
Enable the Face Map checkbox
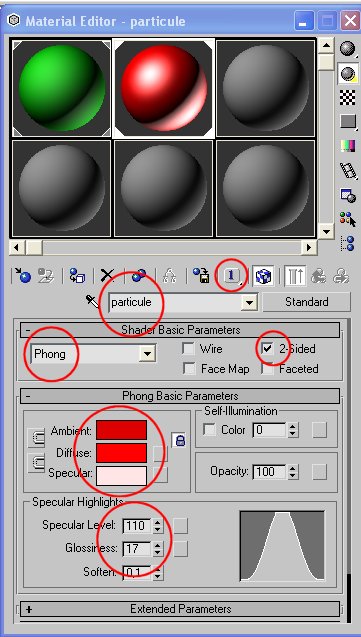pos(189,369)
